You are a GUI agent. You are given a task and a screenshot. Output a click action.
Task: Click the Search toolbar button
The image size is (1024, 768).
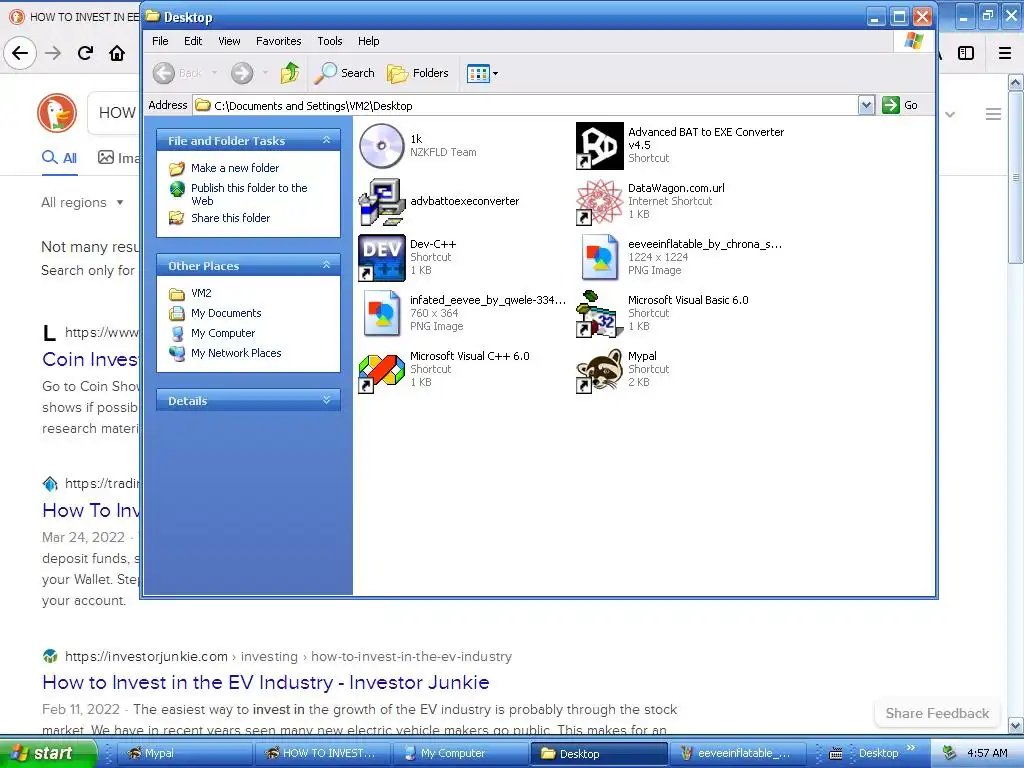[344, 73]
